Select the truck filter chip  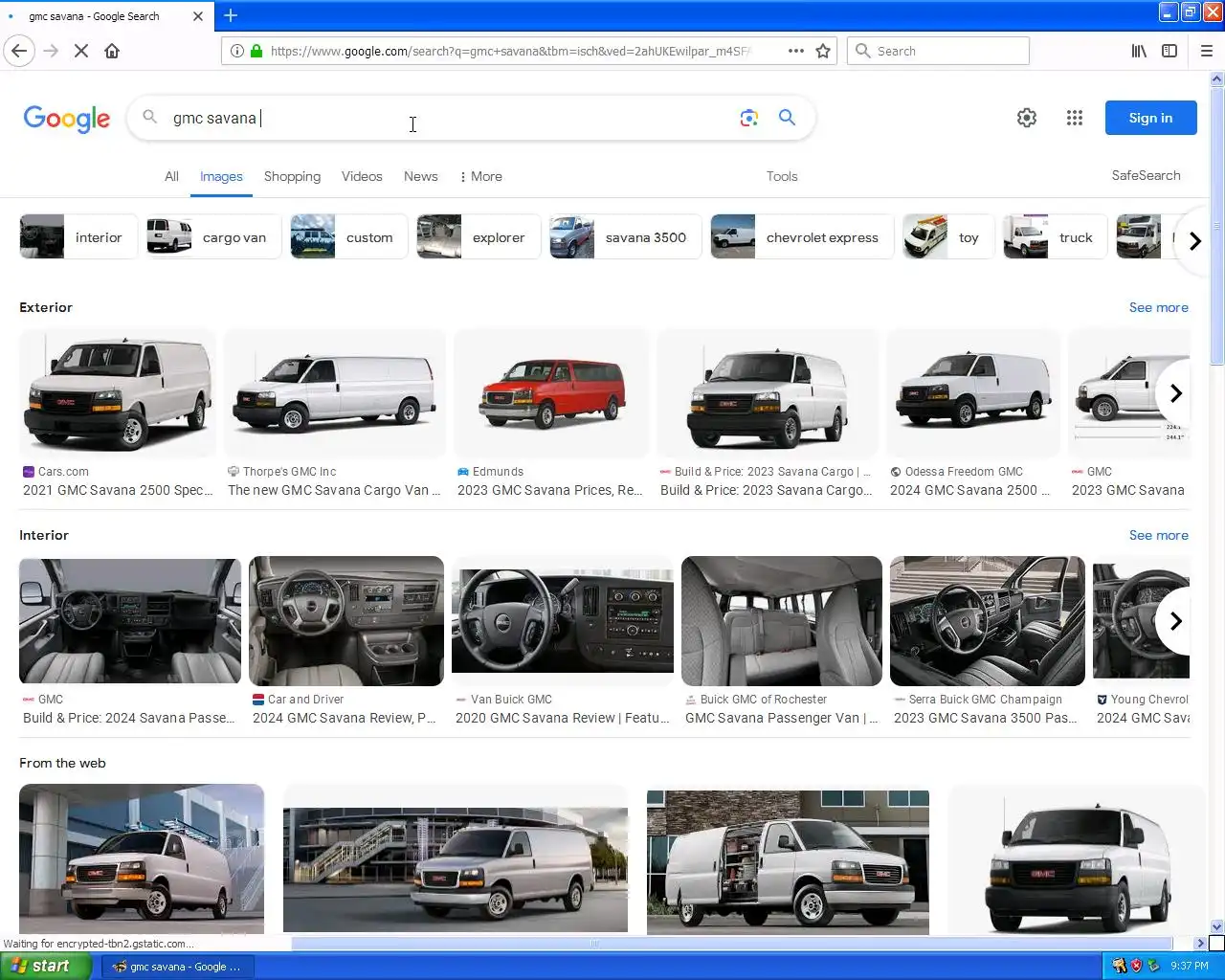(x=1056, y=237)
